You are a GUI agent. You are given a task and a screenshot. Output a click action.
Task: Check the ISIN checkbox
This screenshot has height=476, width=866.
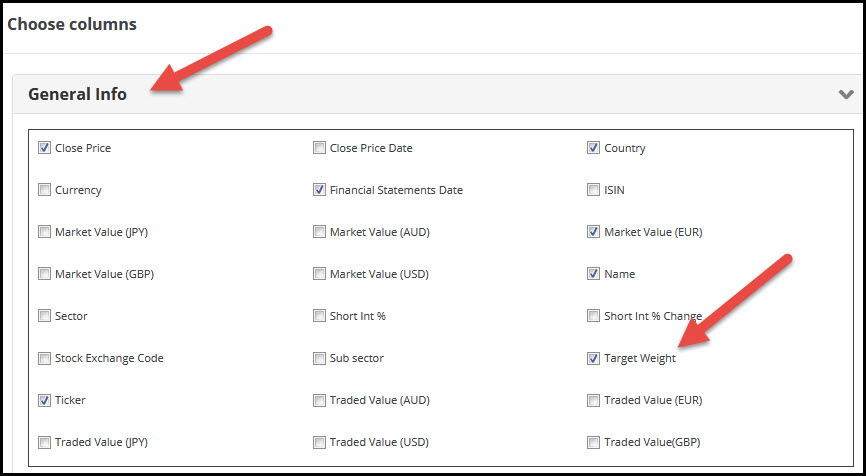(x=594, y=190)
